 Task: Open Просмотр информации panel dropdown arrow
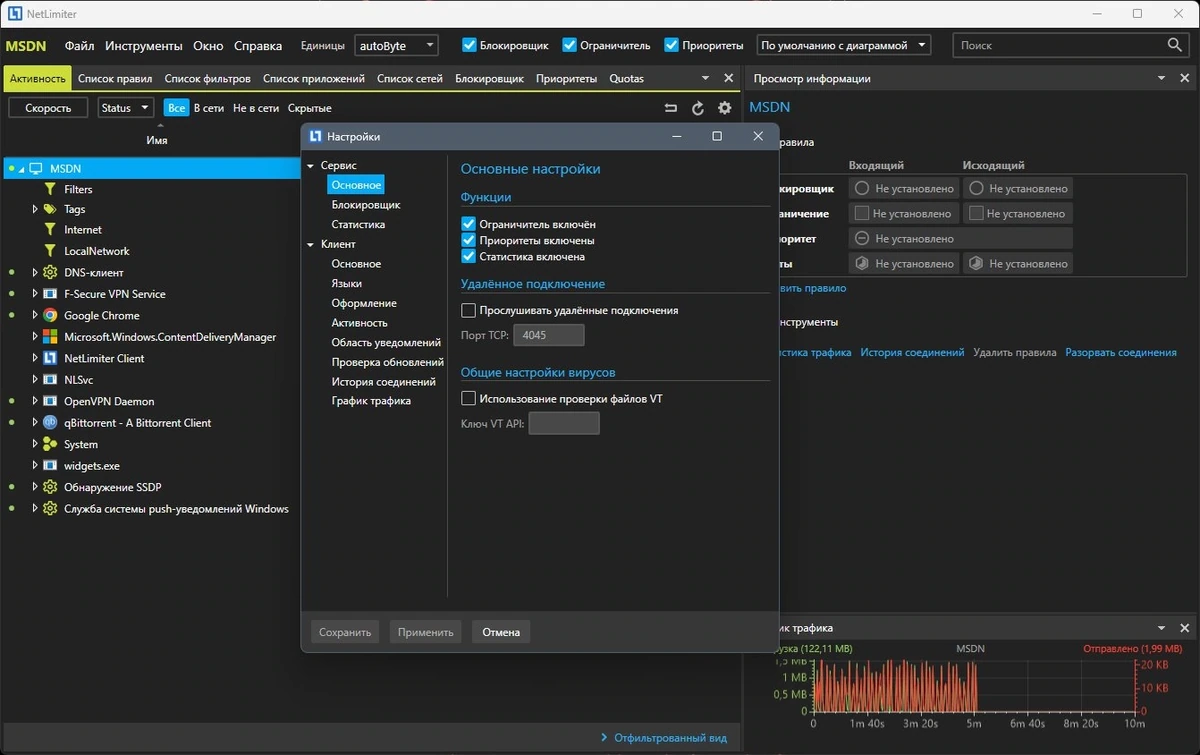pyautogui.click(x=1161, y=78)
